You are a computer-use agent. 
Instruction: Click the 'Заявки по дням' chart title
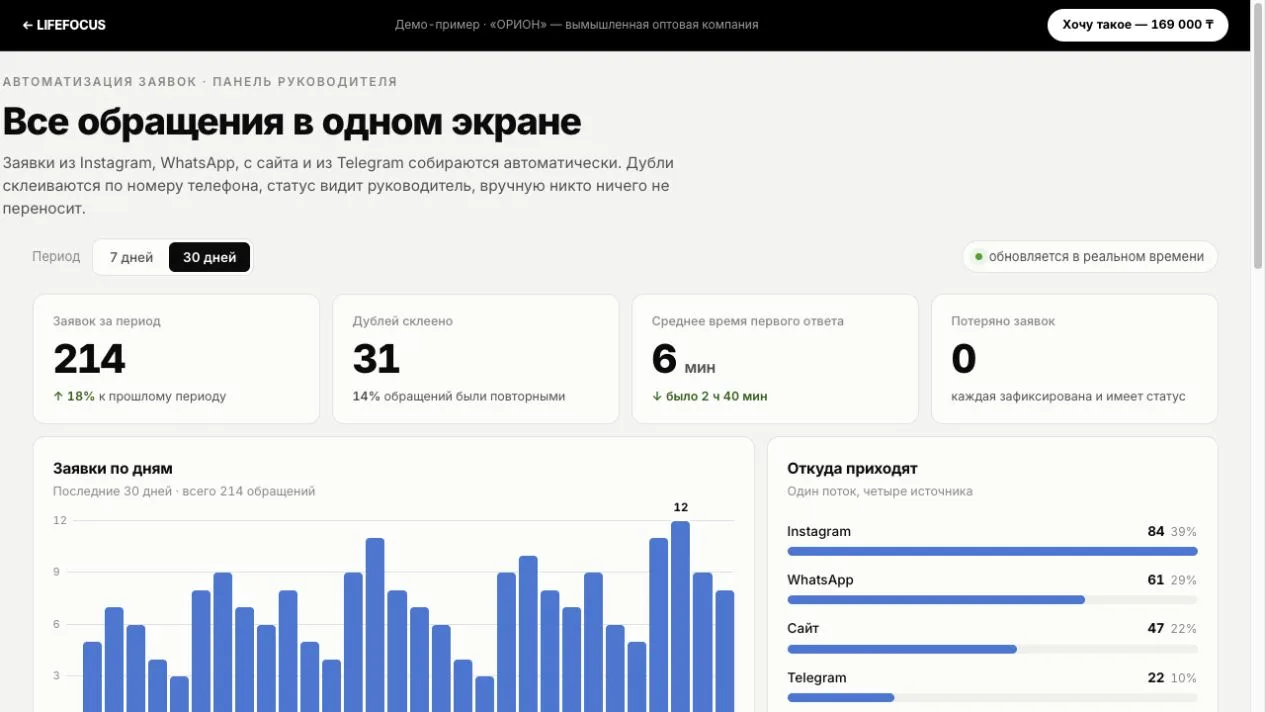pos(113,469)
